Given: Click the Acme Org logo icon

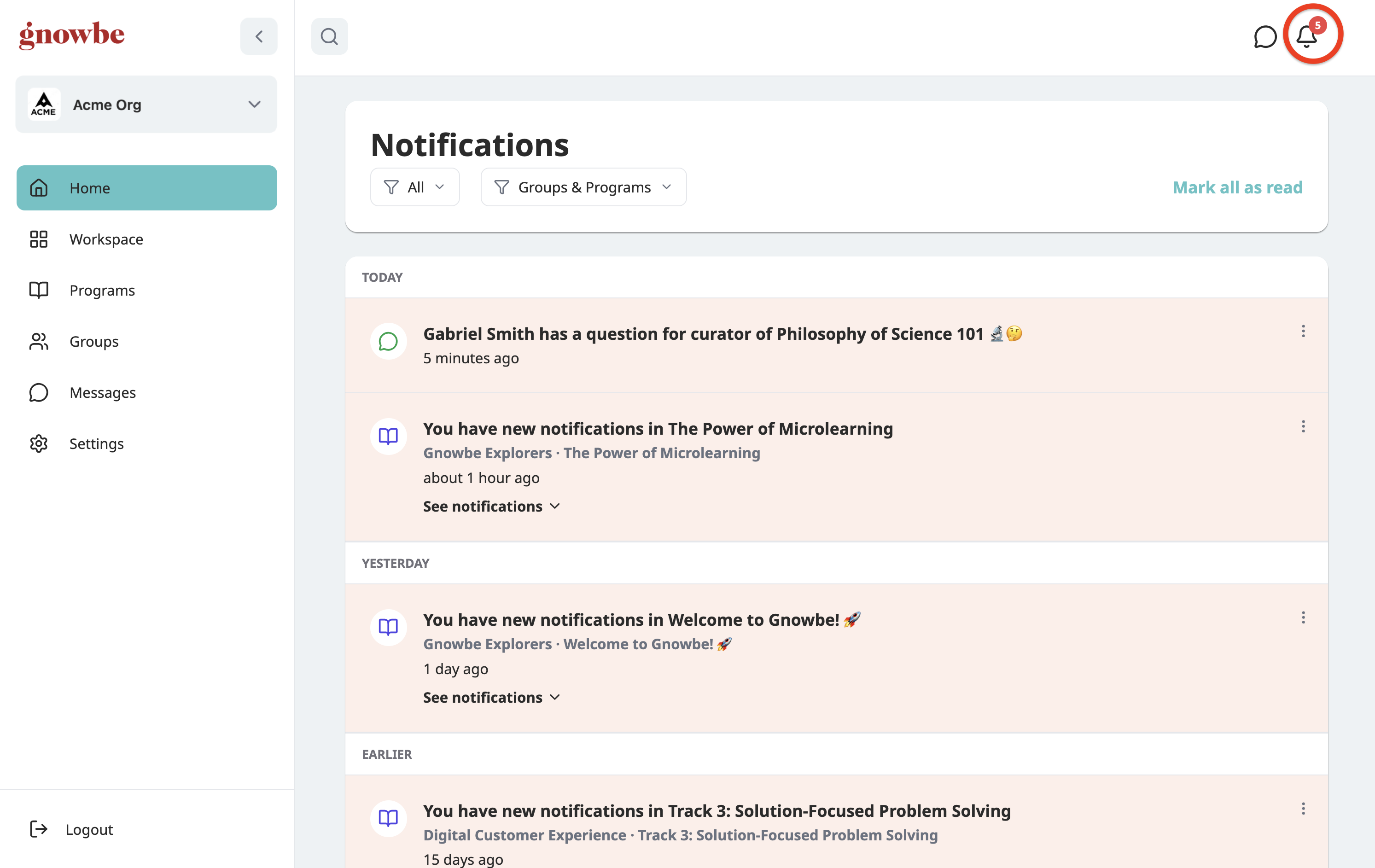Looking at the screenshot, I should (44, 105).
